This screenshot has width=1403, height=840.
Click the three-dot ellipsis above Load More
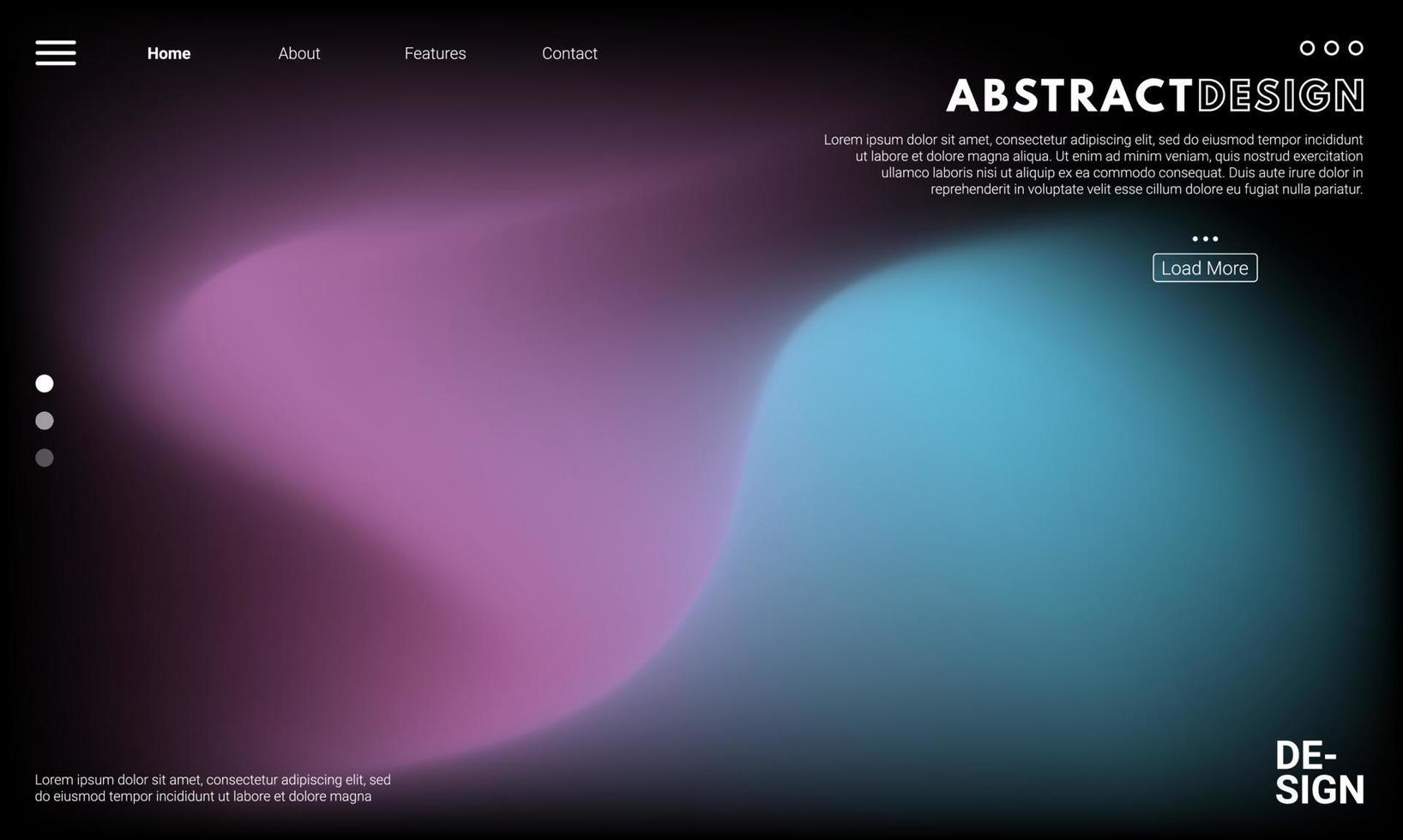click(x=1205, y=239)
